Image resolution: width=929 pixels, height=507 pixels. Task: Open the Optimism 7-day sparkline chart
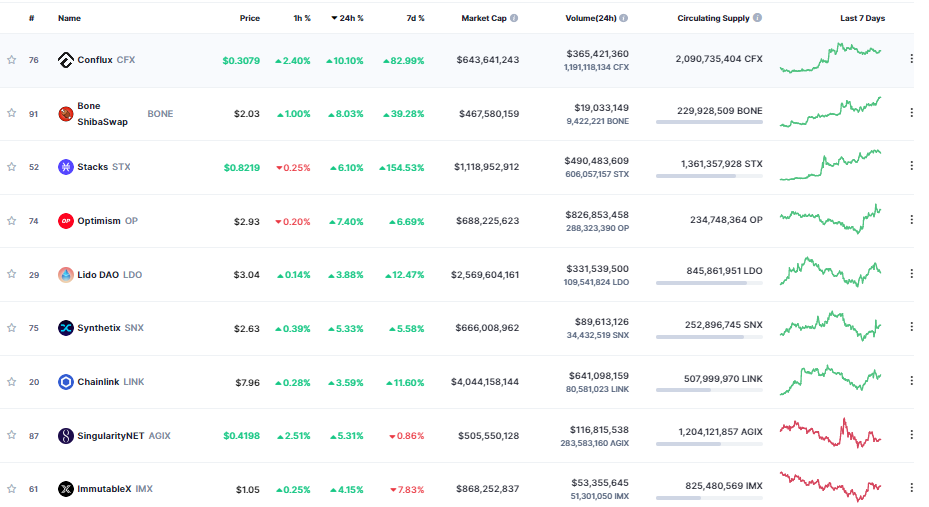click(830, 219)
